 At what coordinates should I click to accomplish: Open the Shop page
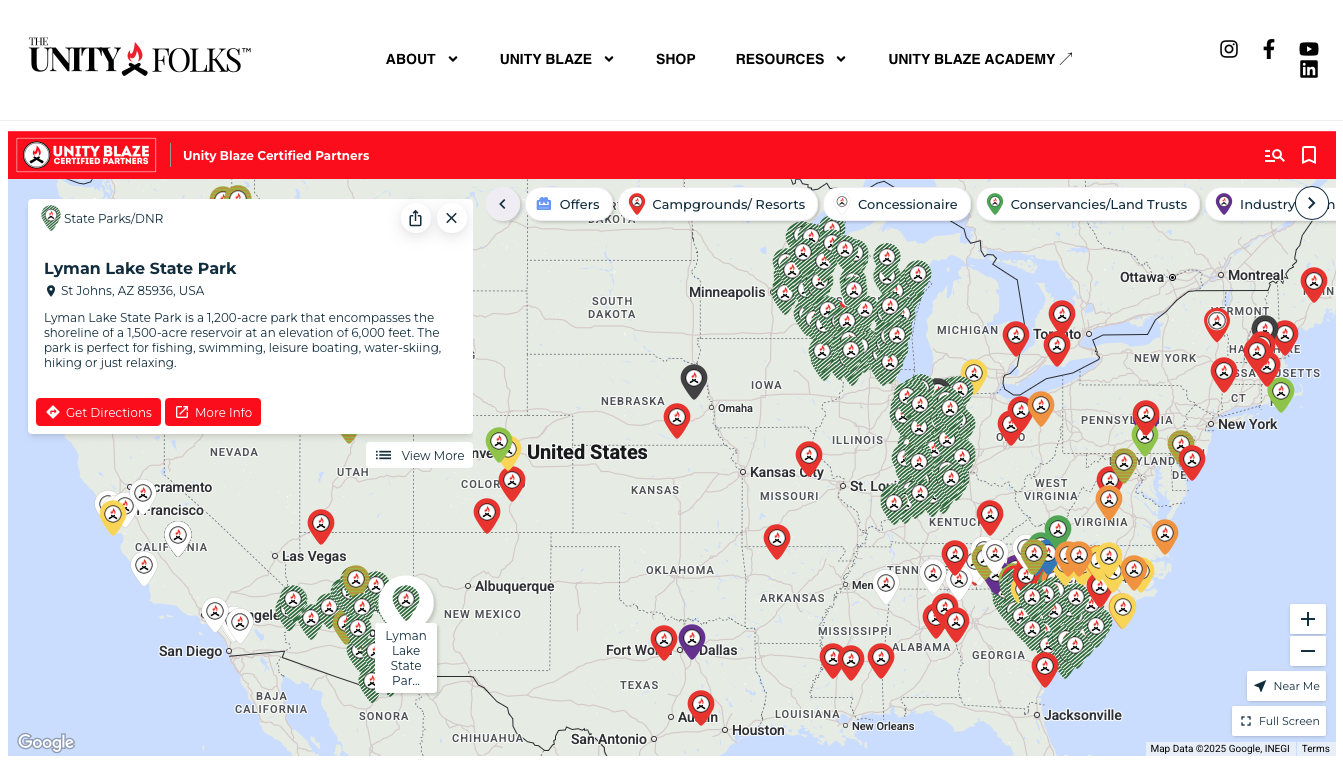coord(676,59)
